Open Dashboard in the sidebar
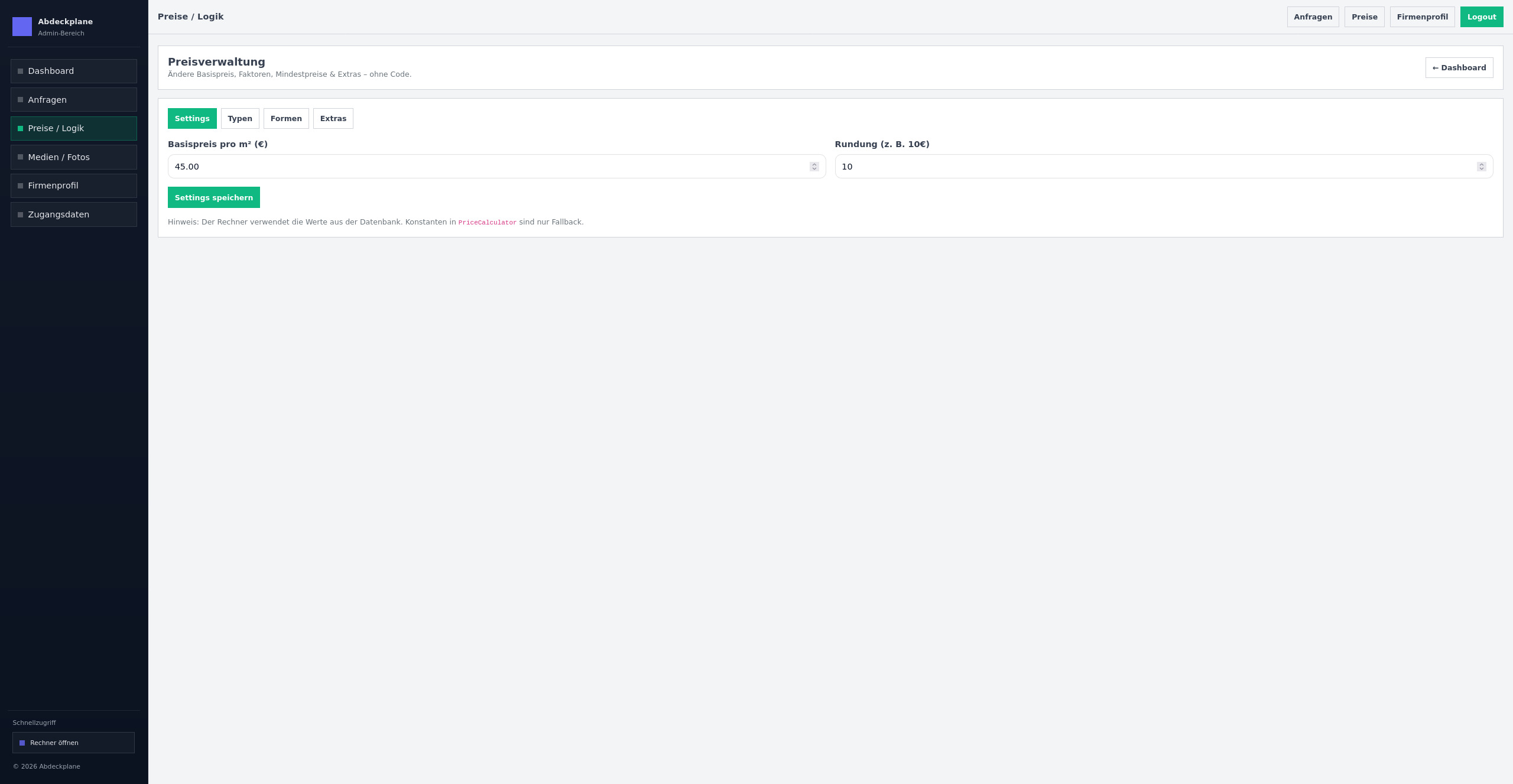Screen dimensions: 1513x784 pos(74,71)
